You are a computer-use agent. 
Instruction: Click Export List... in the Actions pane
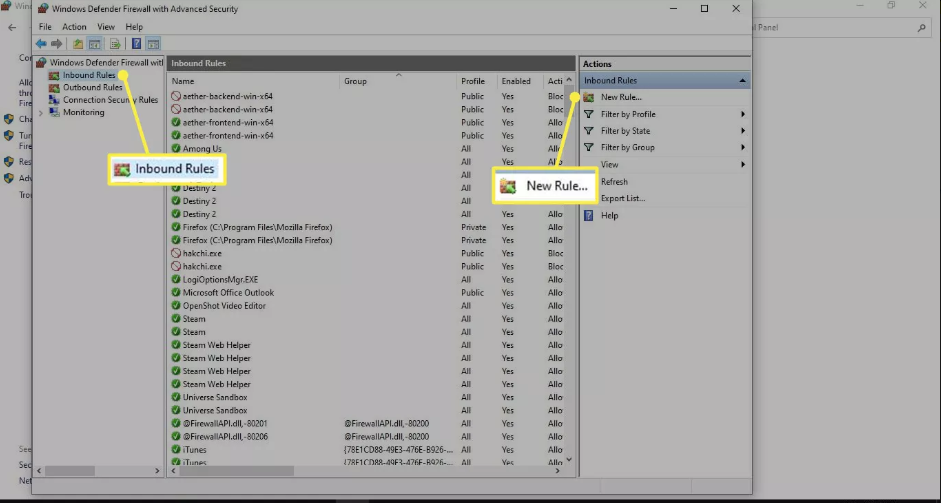(623, 199)
